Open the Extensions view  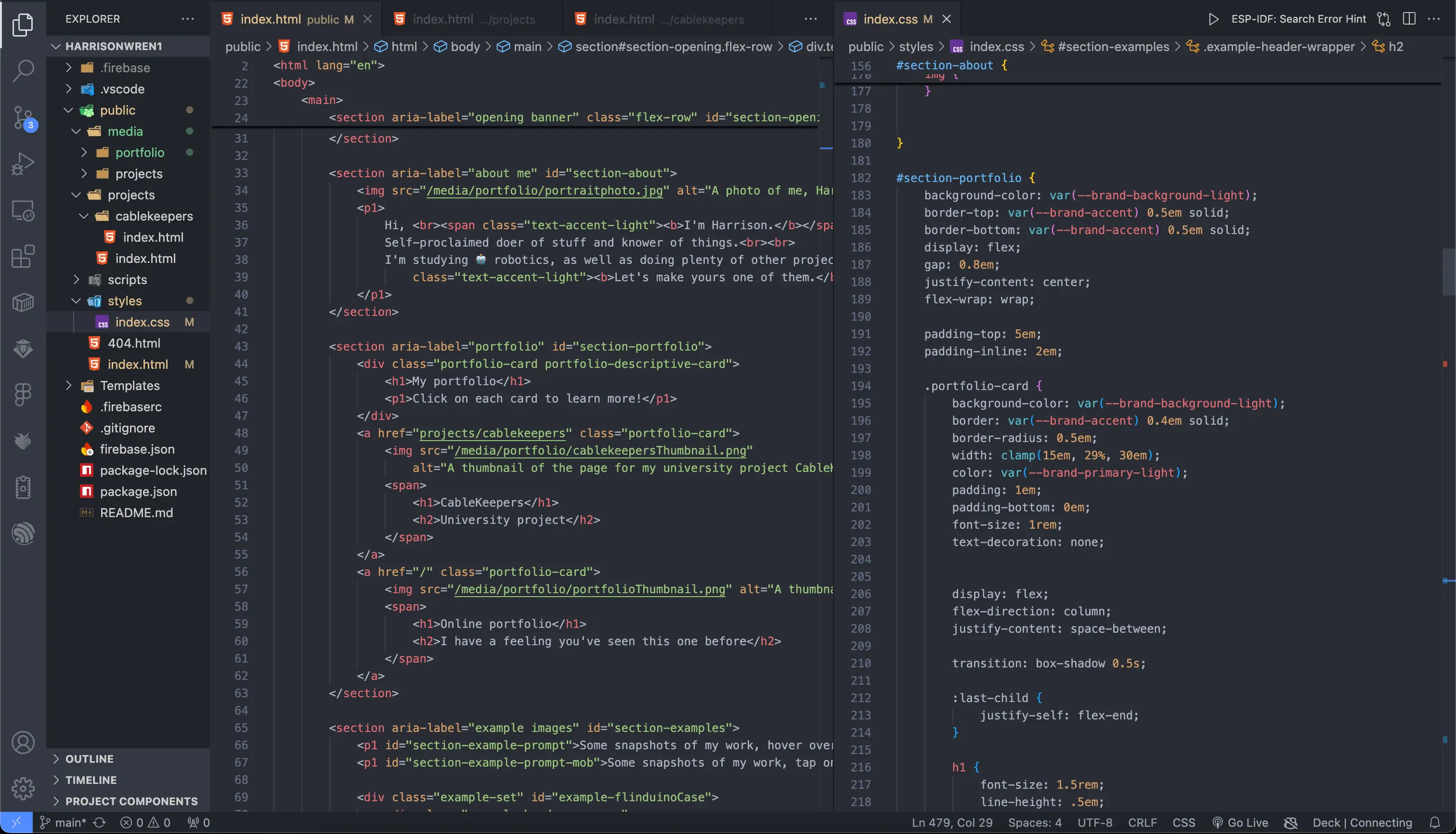click(23, 257)
